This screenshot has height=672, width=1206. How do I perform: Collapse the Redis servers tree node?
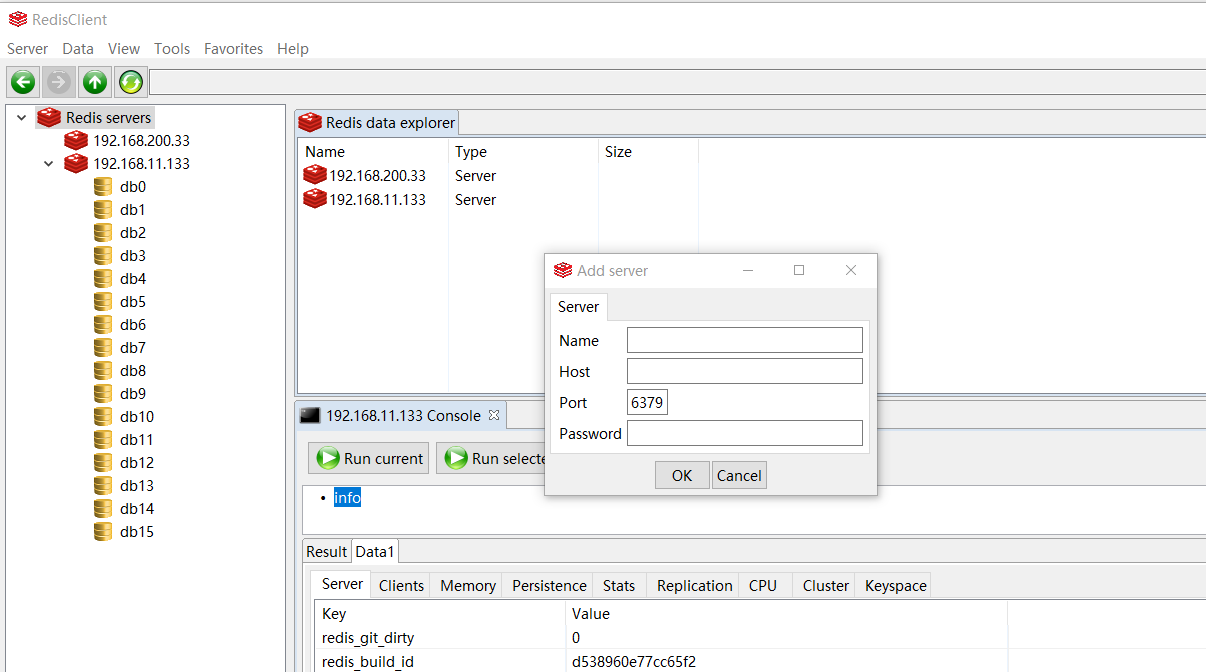(x=21, y=117)
